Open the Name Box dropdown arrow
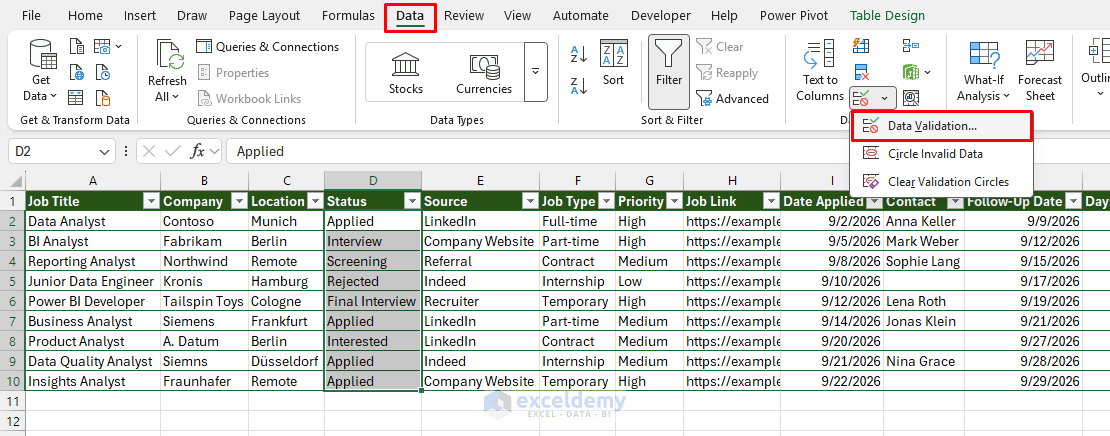Viewport: 1110px width, 436px height. point(104,151)
